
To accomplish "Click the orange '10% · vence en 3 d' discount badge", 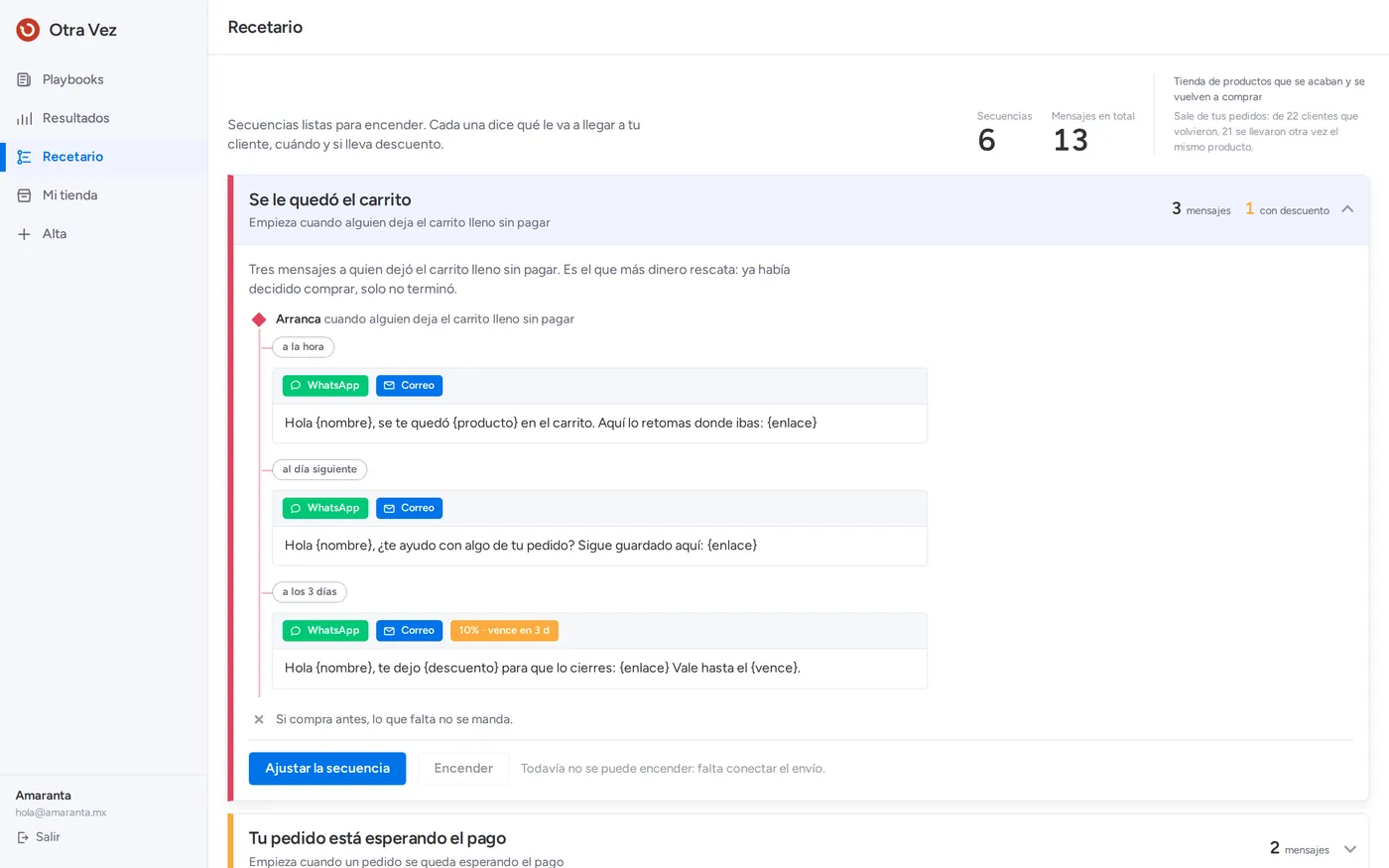I will (504, 631).
